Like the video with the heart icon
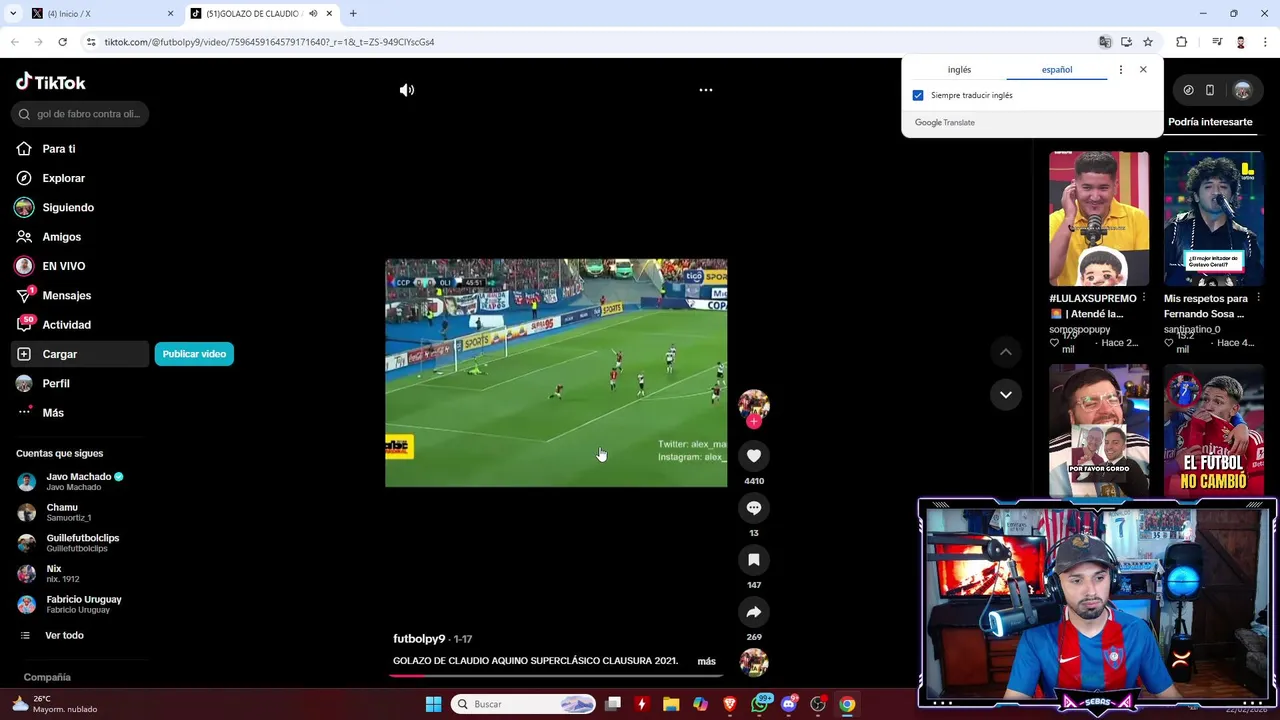Screen dimensions: 1280x720 tap(754, 456)
